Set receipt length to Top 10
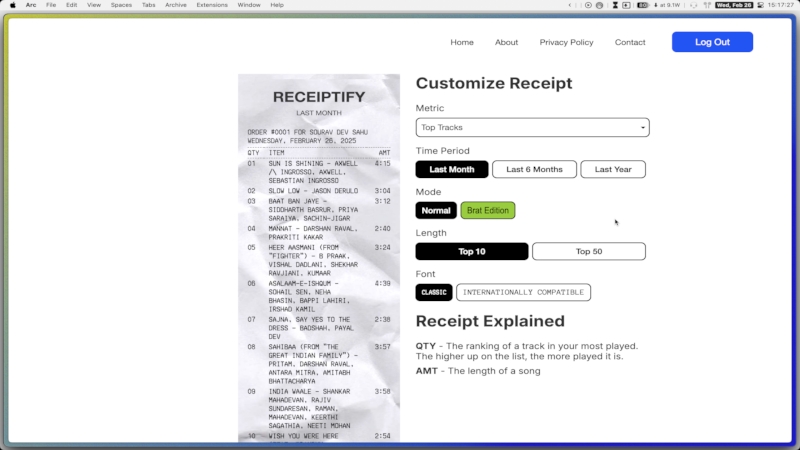800x450 pixels. coord(472,252)
